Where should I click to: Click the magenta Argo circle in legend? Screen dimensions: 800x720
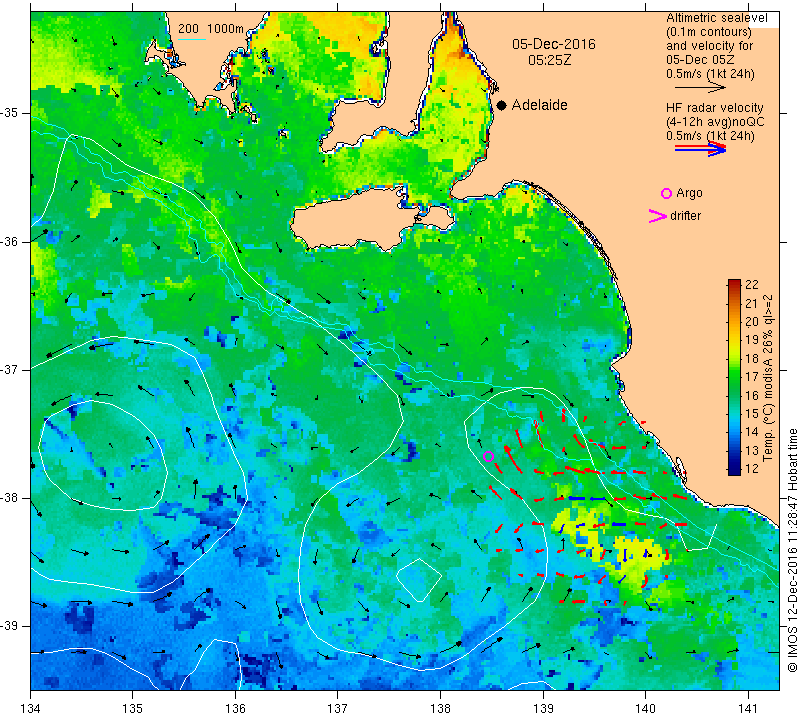pos(666,193)
